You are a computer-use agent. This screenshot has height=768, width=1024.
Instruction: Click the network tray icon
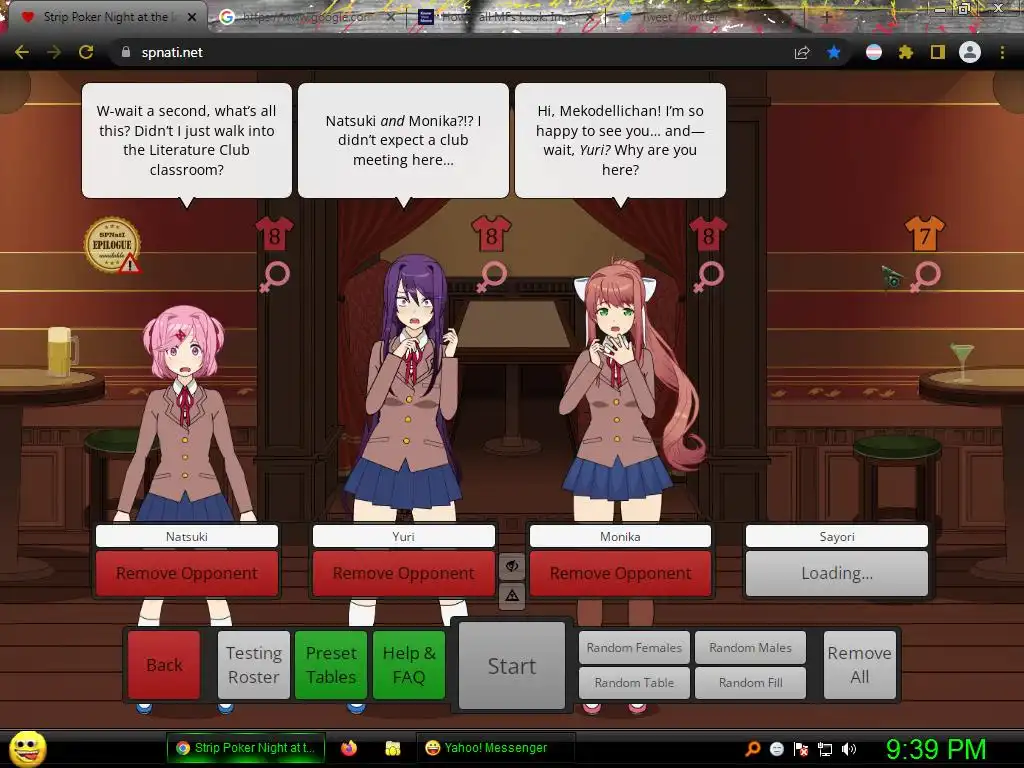point(825,748)
